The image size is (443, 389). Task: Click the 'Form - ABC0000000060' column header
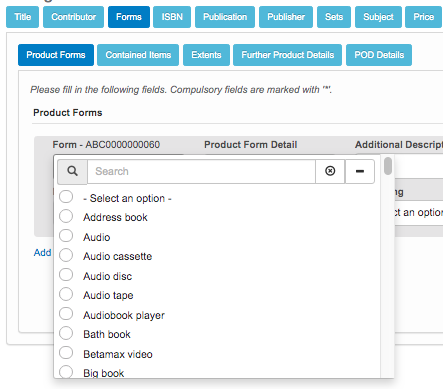(106, 145)
